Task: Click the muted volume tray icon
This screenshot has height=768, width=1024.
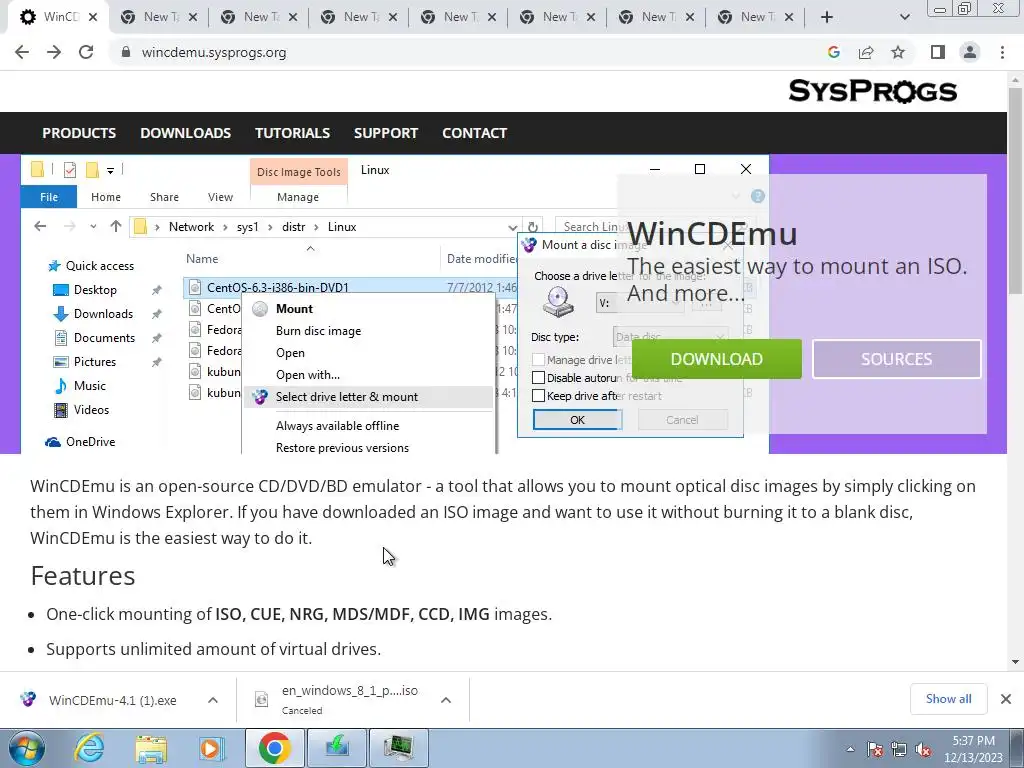Action: click(x=923, y=749)
